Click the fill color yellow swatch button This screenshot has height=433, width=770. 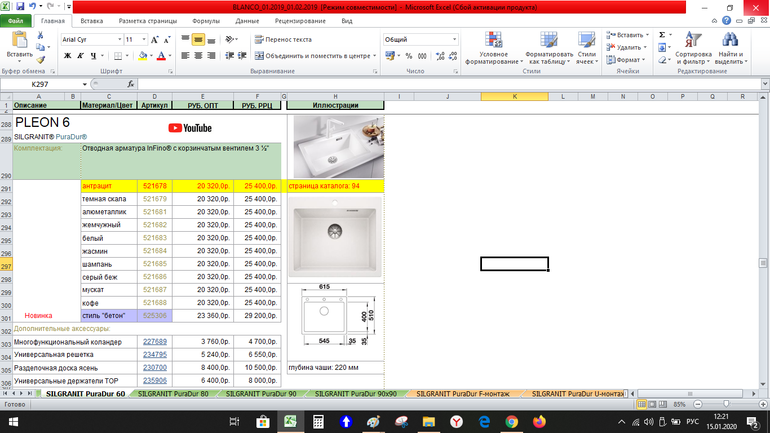click(146, 56)
